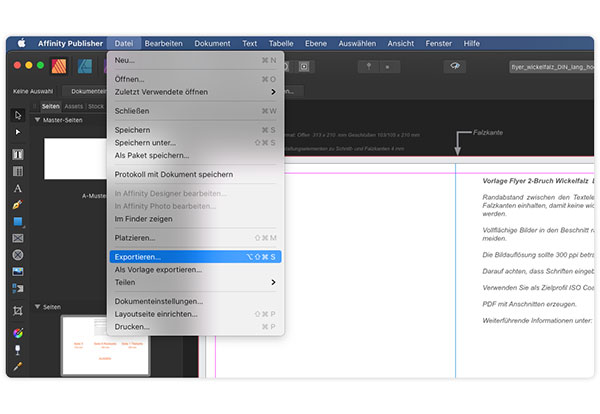Choose Platzieren… in the menu
Viewport: 600px width, 414px height.
tap(195, 238)
